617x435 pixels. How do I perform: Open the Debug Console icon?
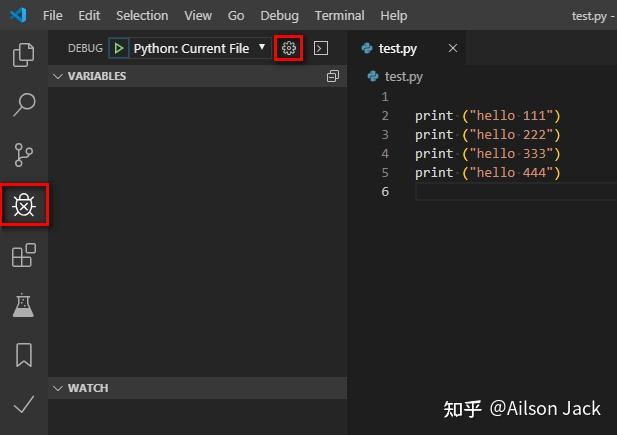coord(321,48)
